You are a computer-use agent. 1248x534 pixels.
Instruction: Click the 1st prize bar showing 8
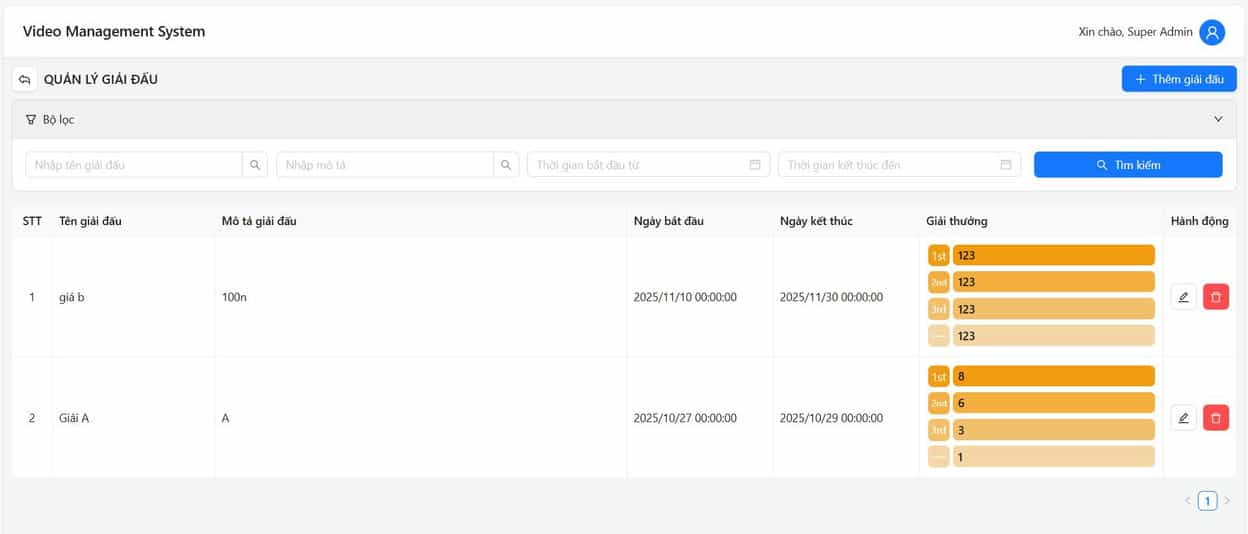[1053, 376]
